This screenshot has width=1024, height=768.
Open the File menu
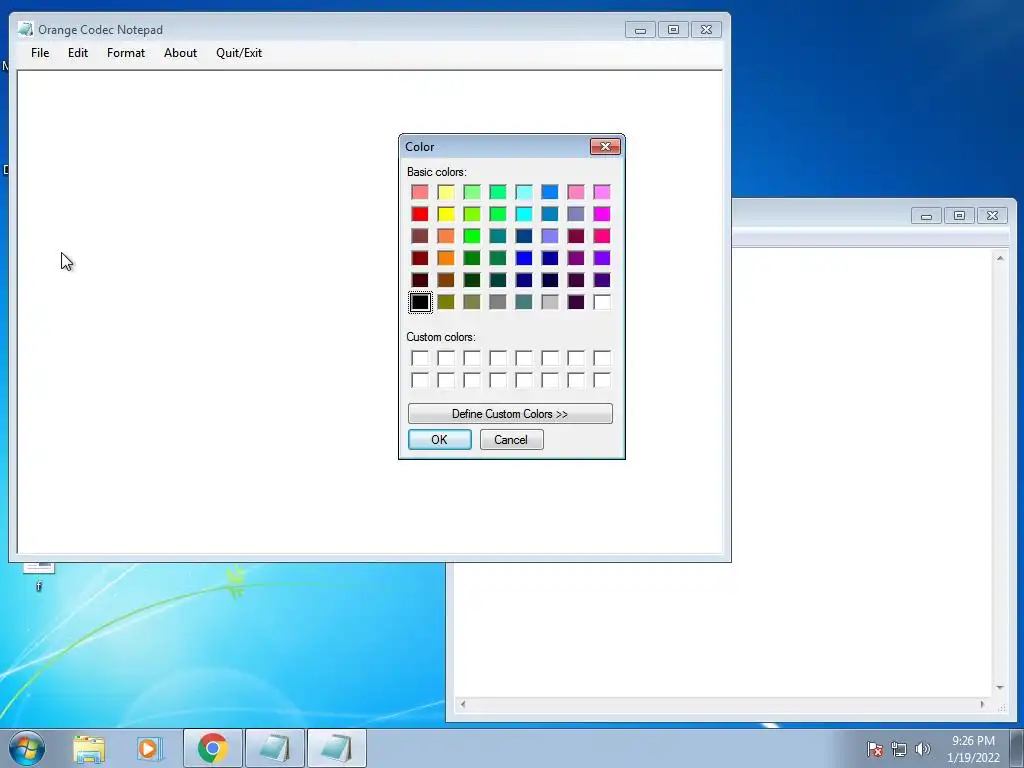[x=40, y=53]
